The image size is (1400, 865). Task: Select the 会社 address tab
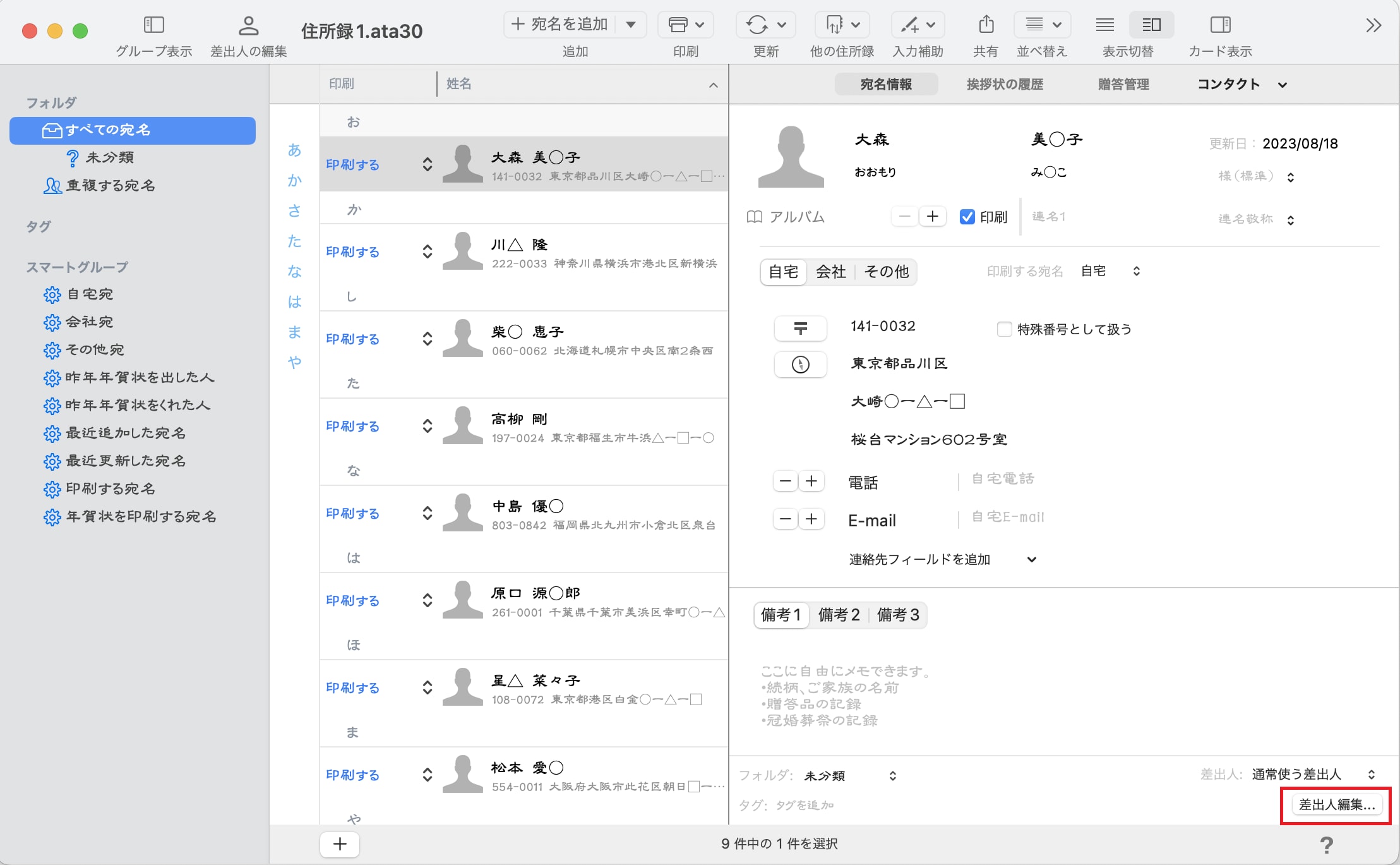click(830, 272)
